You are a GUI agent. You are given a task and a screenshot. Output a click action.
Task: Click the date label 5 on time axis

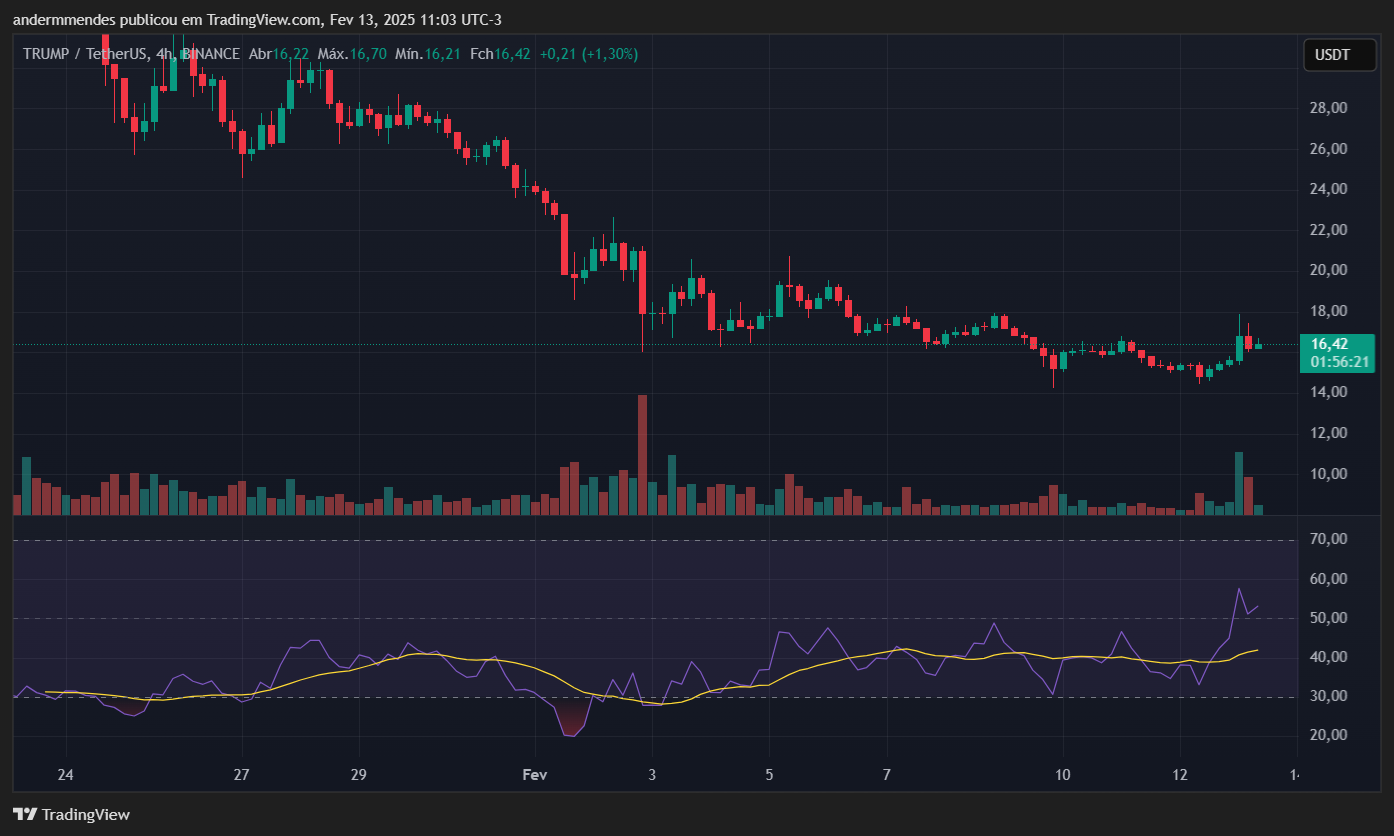coord(769,775)
